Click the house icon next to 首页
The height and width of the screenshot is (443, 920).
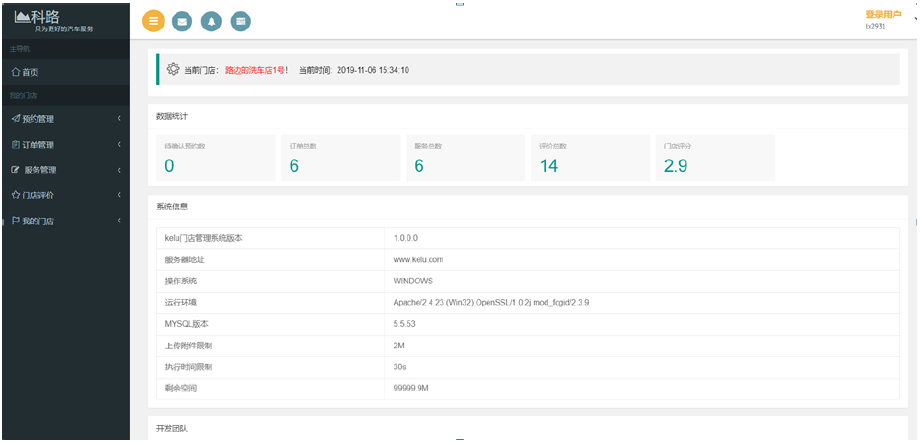[15, 72]
